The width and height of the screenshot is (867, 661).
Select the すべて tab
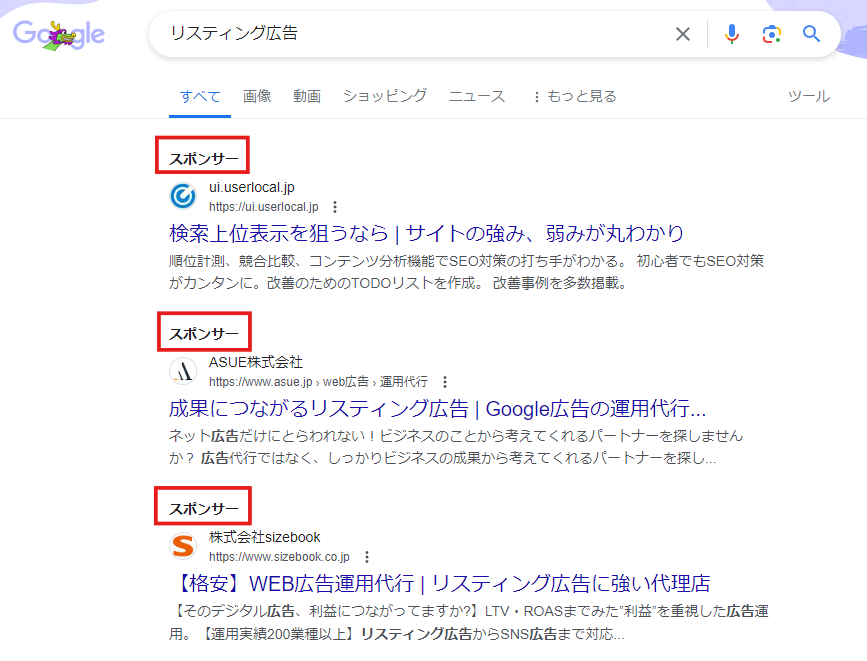[x=200, y=96]
